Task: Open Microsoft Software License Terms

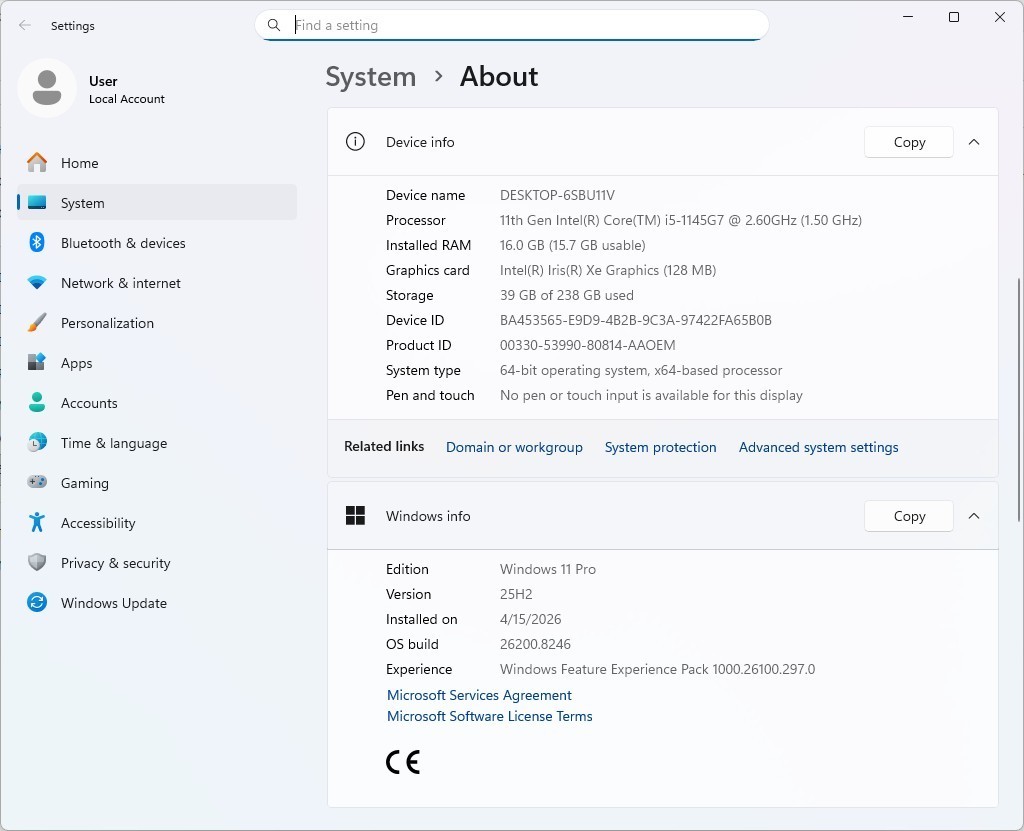Action: coord(489,716)
